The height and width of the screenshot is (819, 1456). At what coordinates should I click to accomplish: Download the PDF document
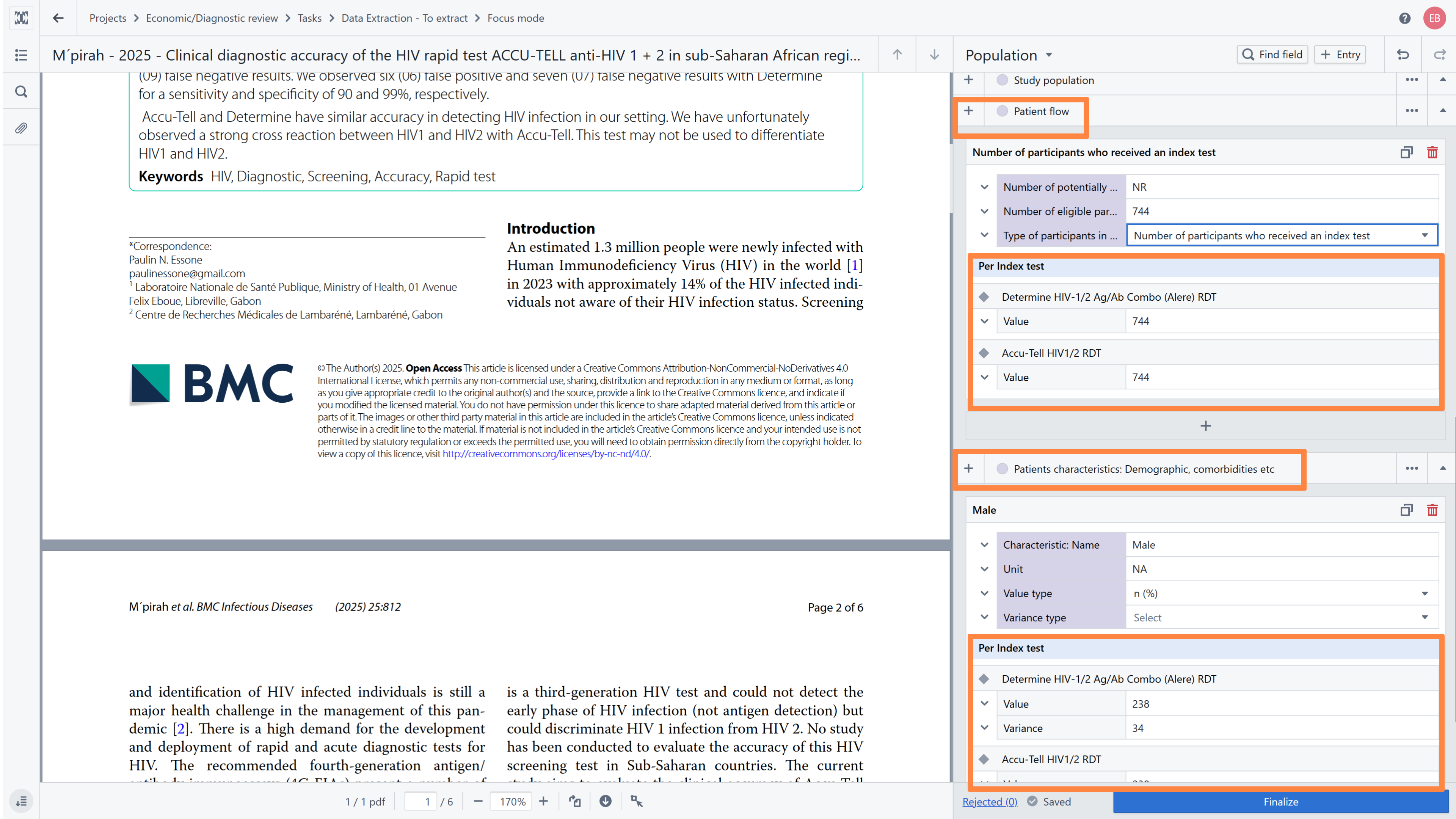tap(606, 801)
